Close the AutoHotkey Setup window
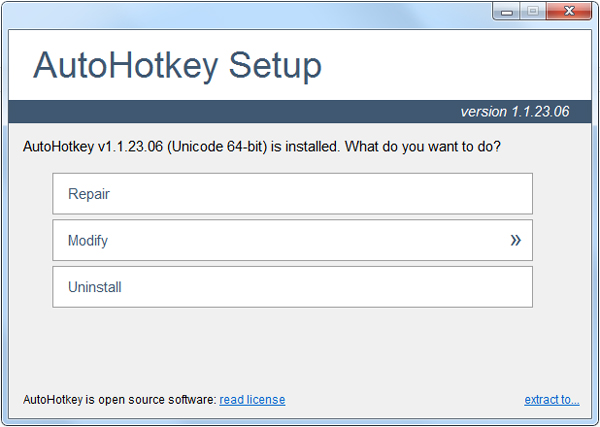Image resolution: width=600 pixels, height=427 pixels. point(569,11)
